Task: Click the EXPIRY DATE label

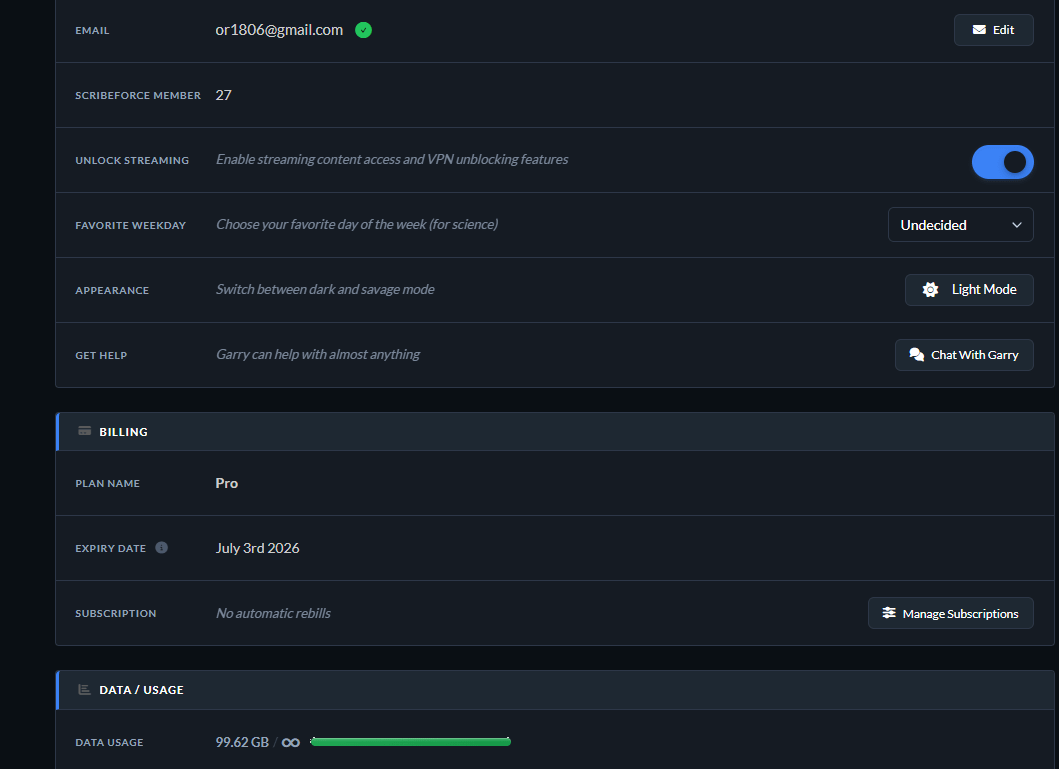Action: (110, 548)
